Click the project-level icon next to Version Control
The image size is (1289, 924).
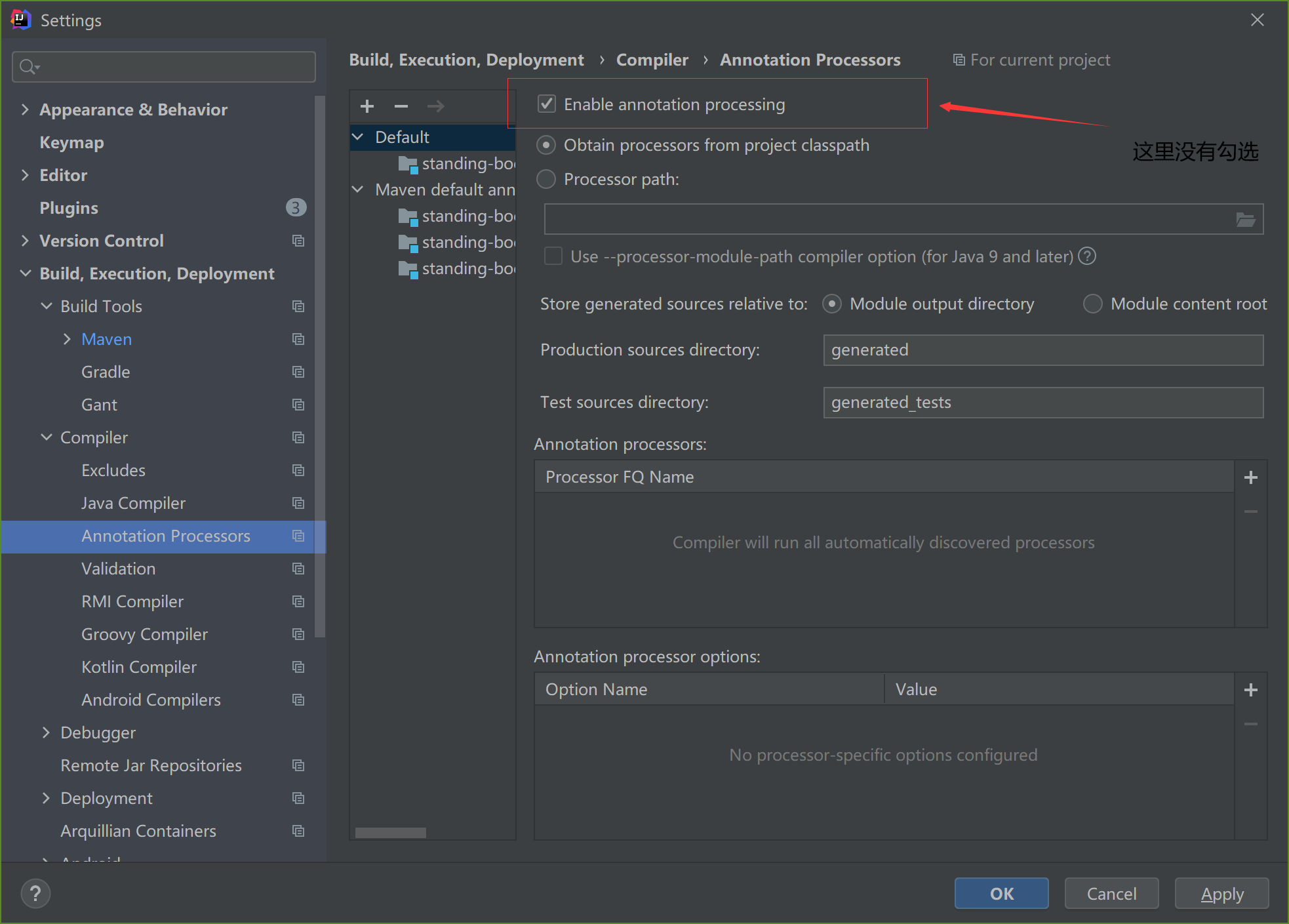click(x=298, y=241)
